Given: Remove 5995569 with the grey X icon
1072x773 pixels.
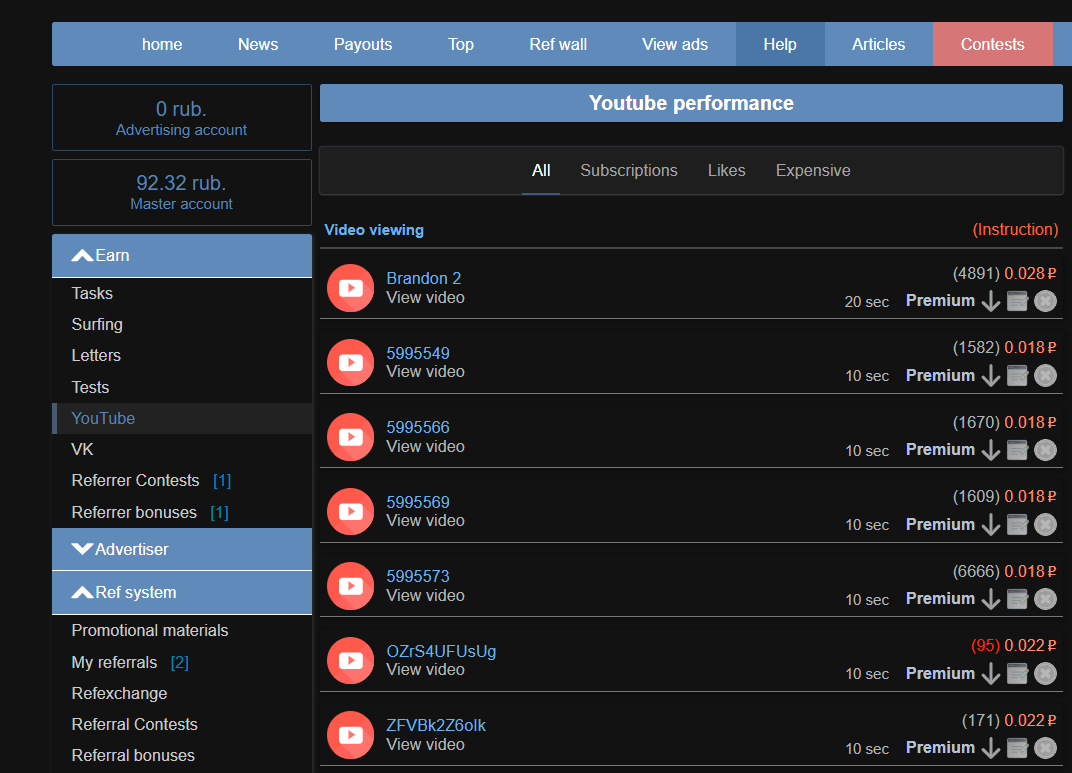Looking at the screenshot, I should 1045,524.
